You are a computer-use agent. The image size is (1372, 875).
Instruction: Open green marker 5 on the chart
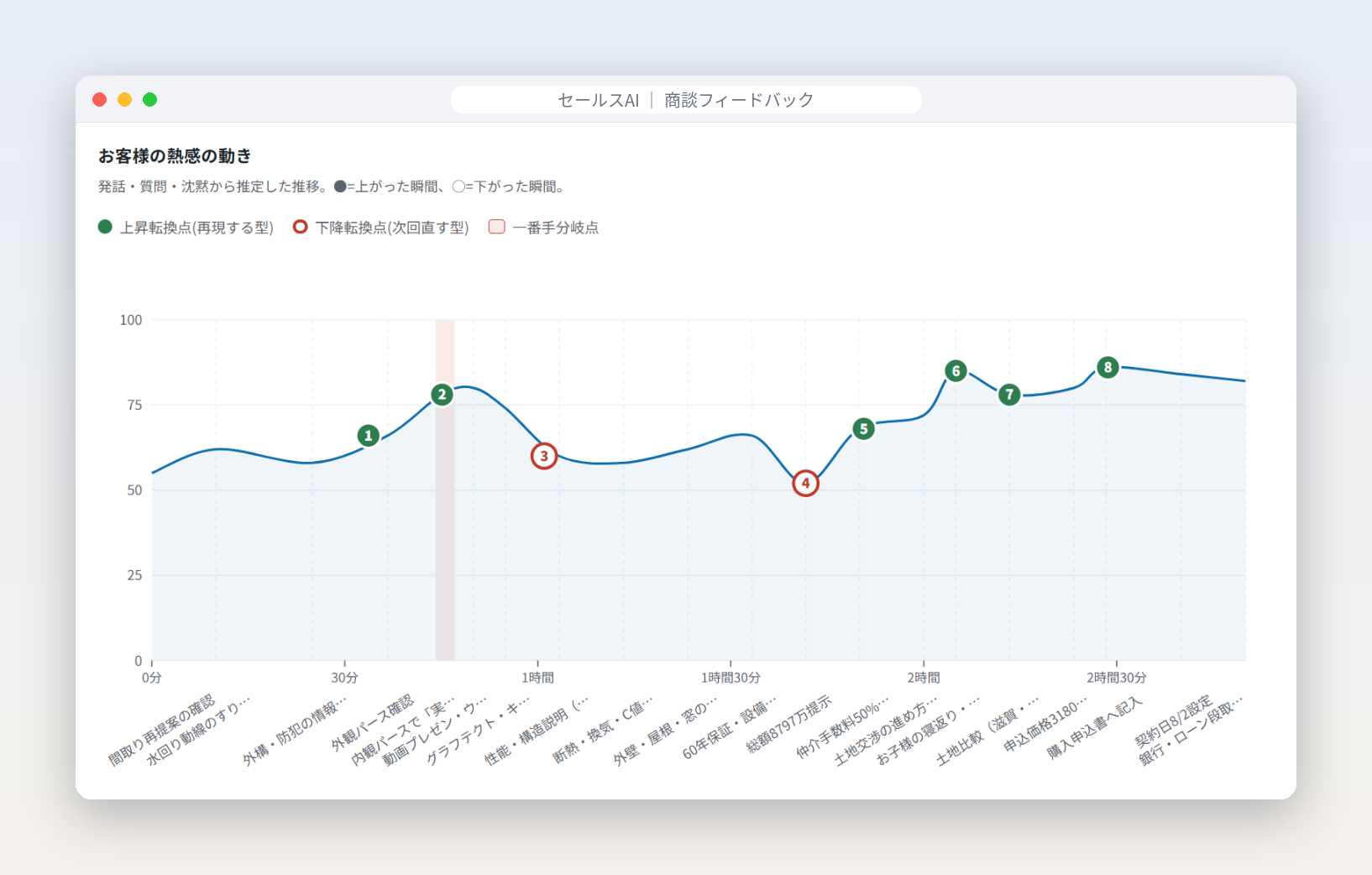[863, 428]
